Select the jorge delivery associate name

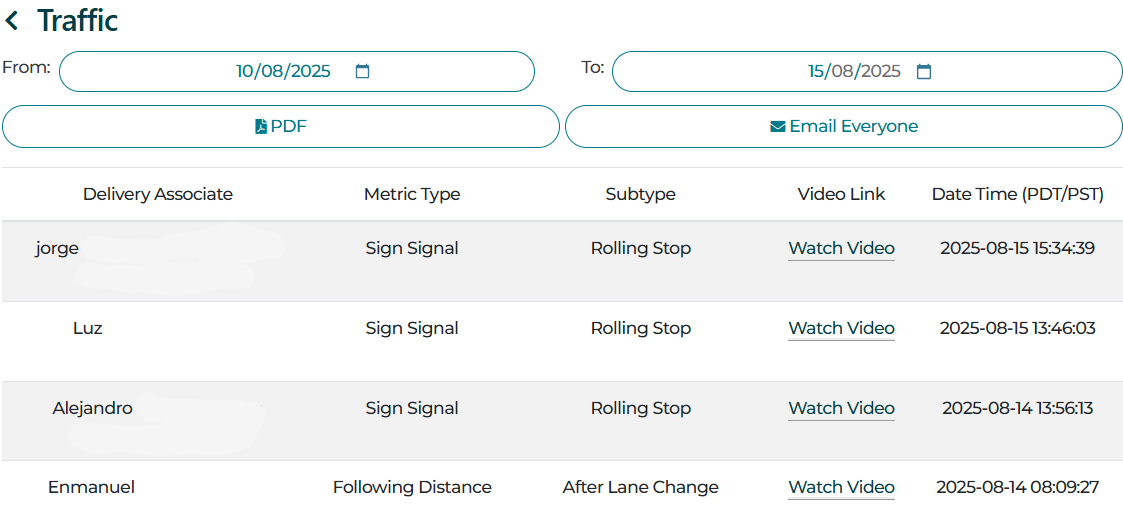pos(57,248)
